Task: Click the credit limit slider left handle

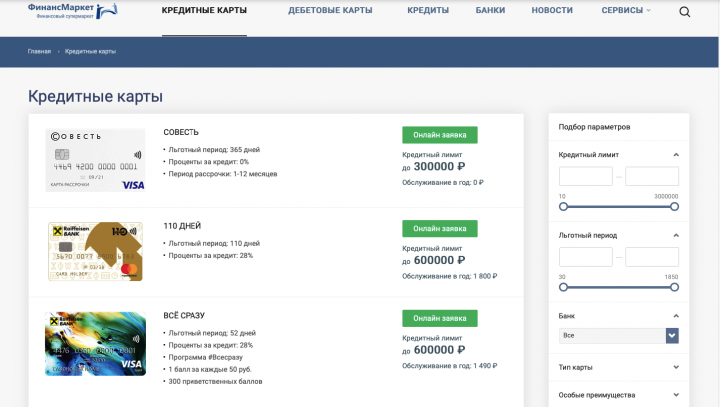Action: (563, 207)
